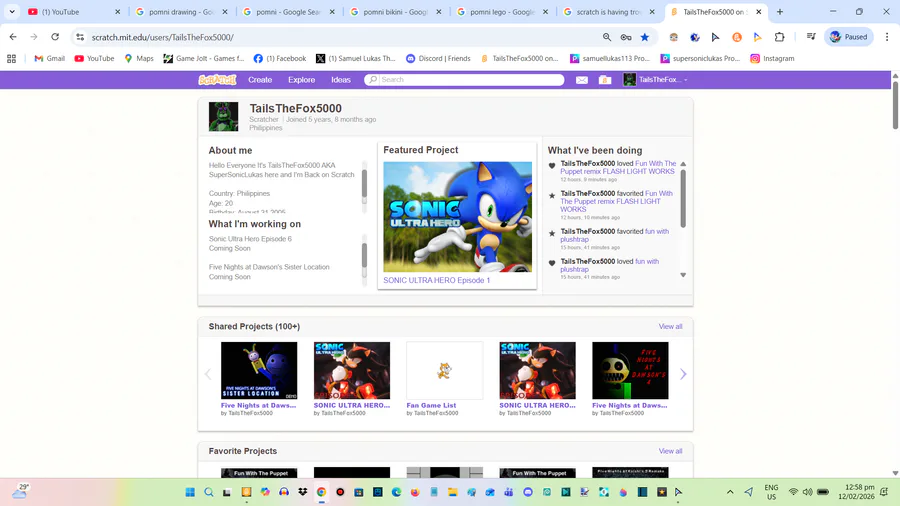Reload the page with refresh icon
Image resolution: width=900 pixels, height=506 pixels.
pyautogui.click(x=55, y=37)
